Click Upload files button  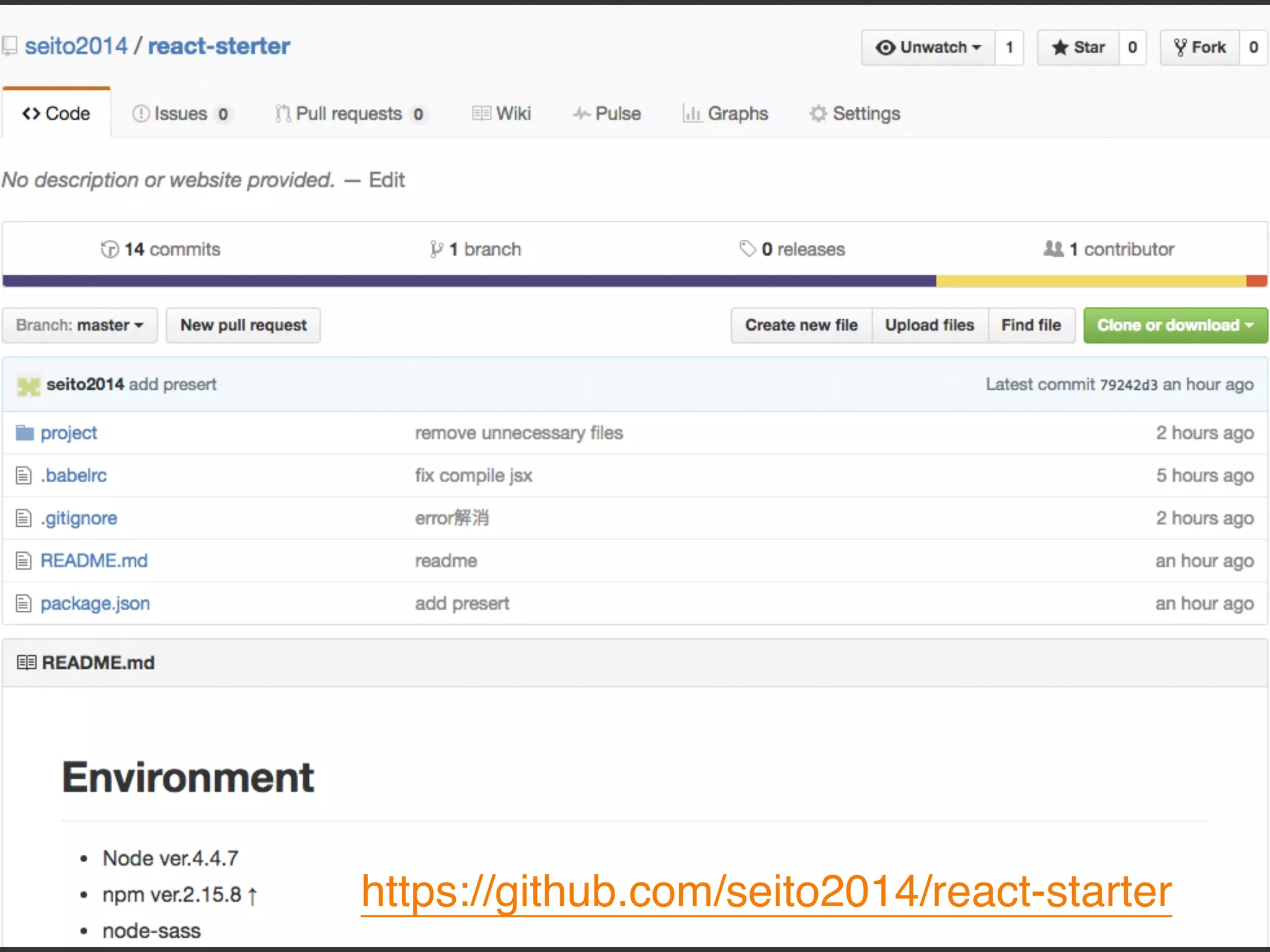pos(930,325)
